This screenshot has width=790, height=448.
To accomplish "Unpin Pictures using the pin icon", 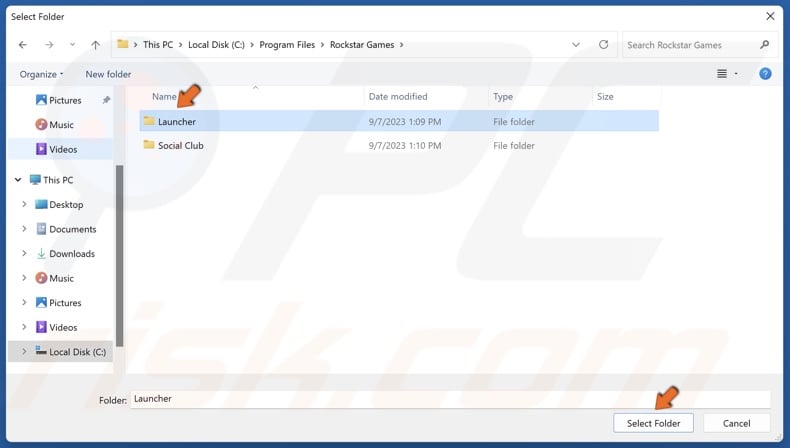I will 106,100.
